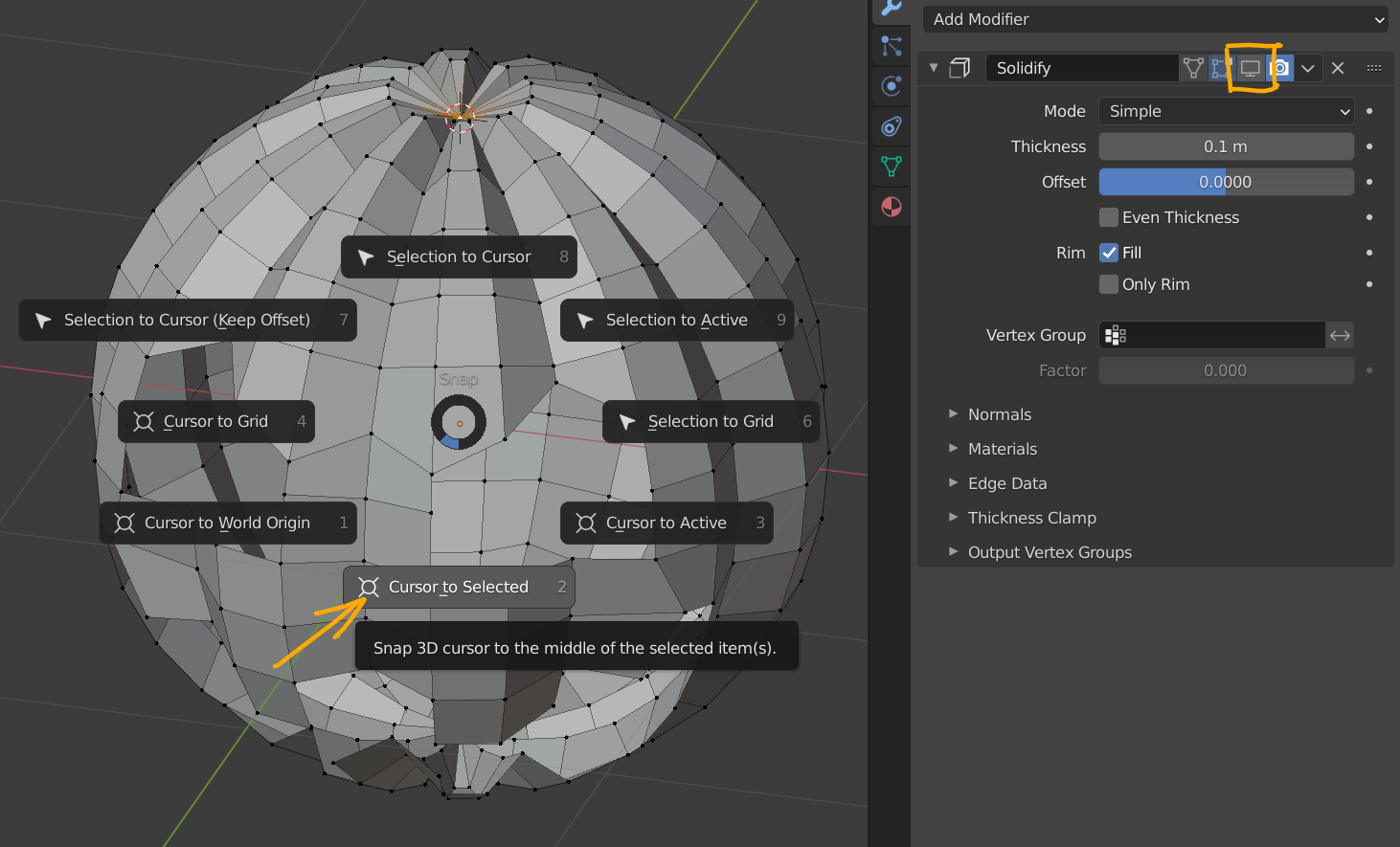Uncheck the Fill checkbox under Rim
The image size is (1400, 847).
[1108, 252]
